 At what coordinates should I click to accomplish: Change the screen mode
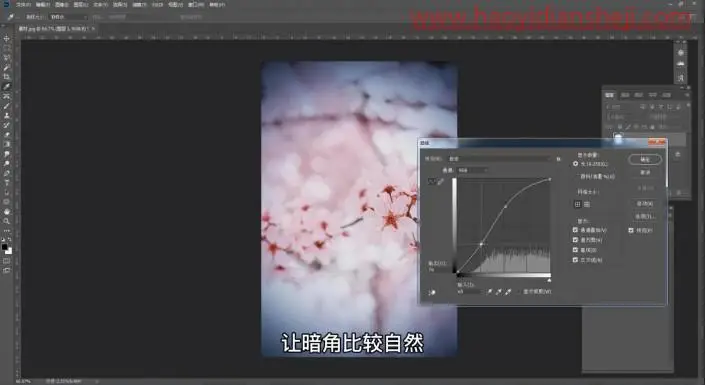click(x=6, y=271)
